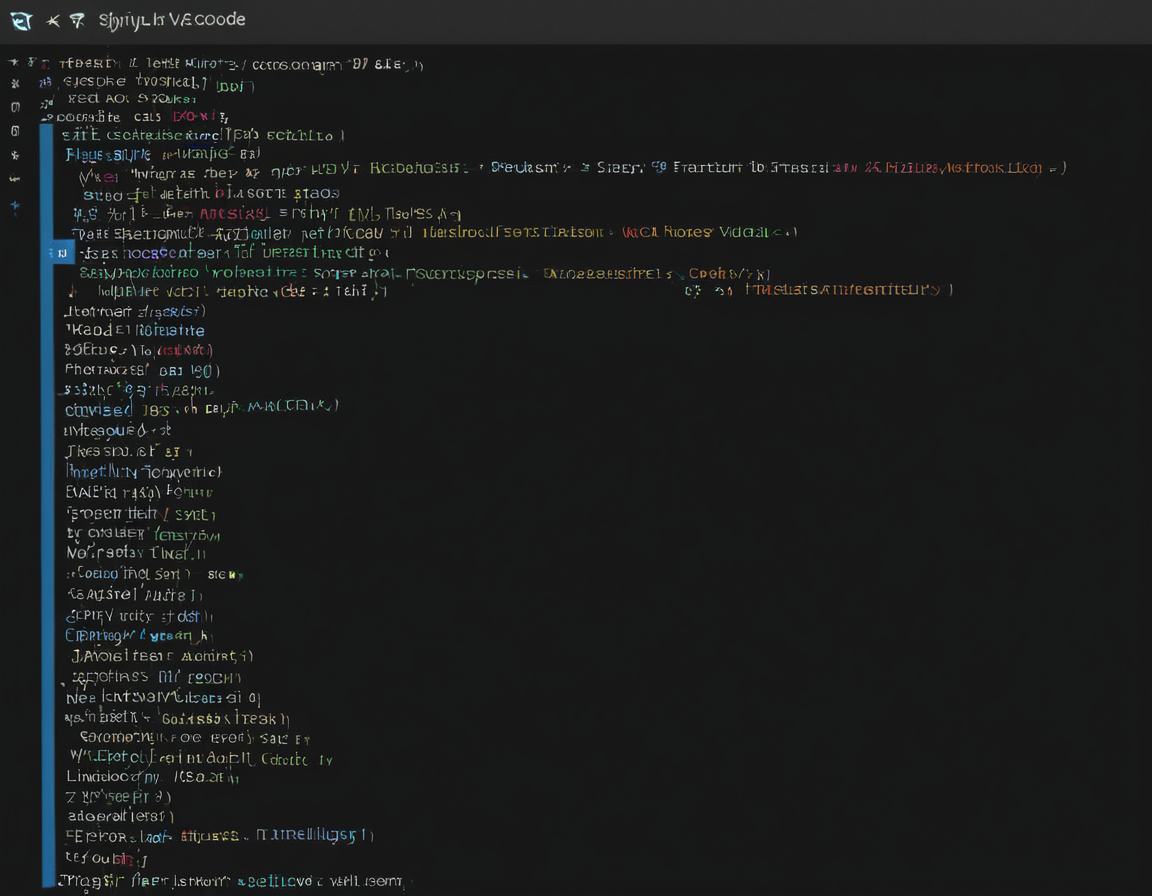Select the Explorer icon in the activity bar

click(x=14, y=61)
